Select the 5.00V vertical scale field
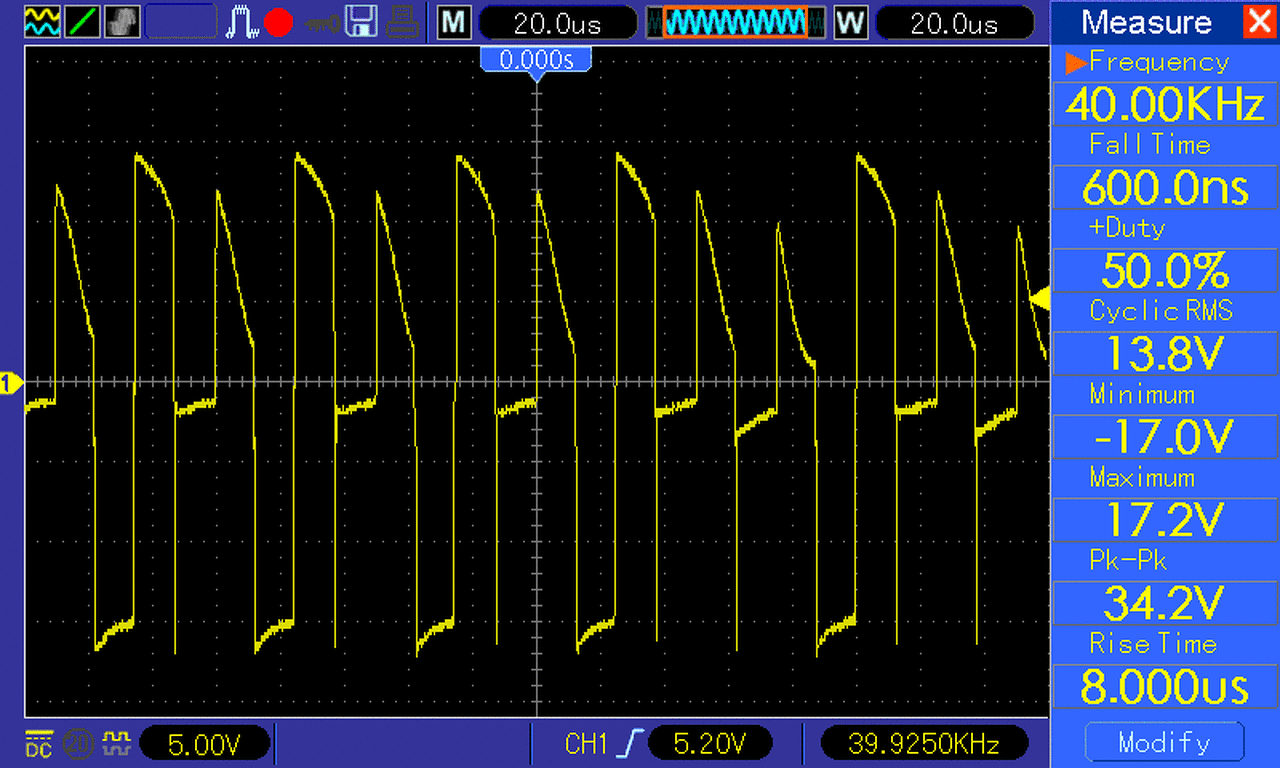1280x768 pixels. click(205, 744)
